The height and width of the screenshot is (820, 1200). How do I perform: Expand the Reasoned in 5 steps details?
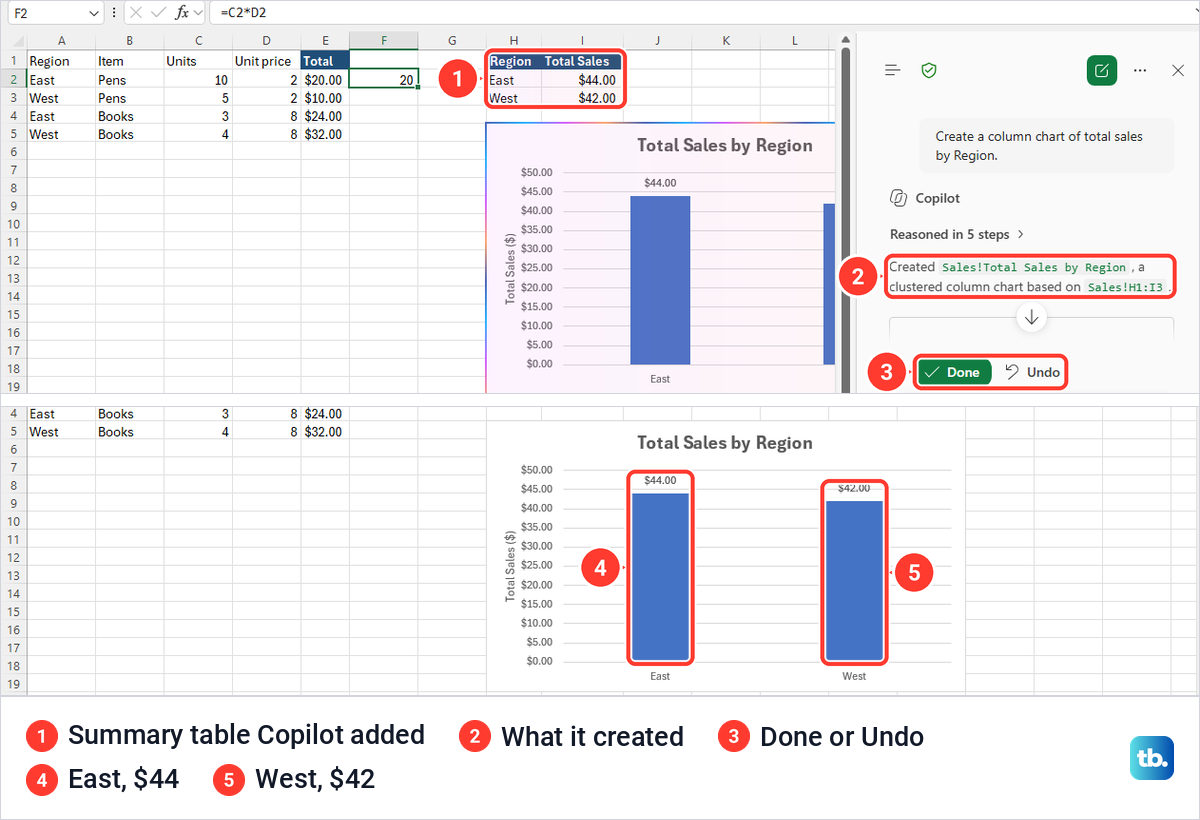[957, 234]
